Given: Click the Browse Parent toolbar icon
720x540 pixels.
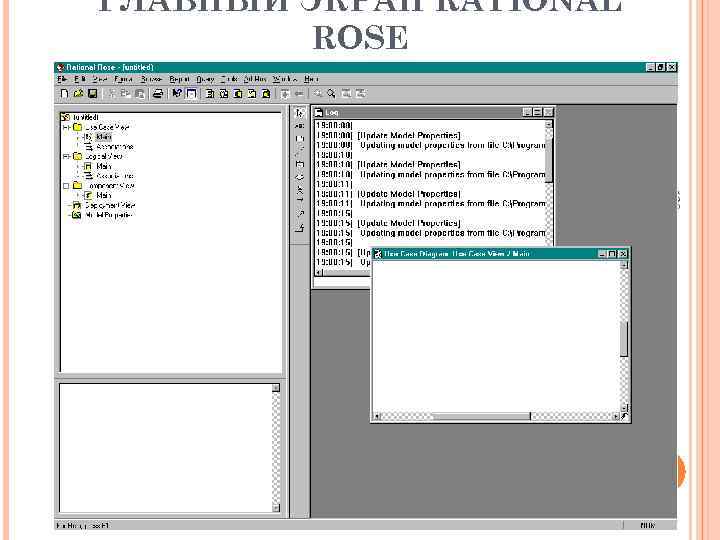Looking at the screenshot, I should coord(285,94).
